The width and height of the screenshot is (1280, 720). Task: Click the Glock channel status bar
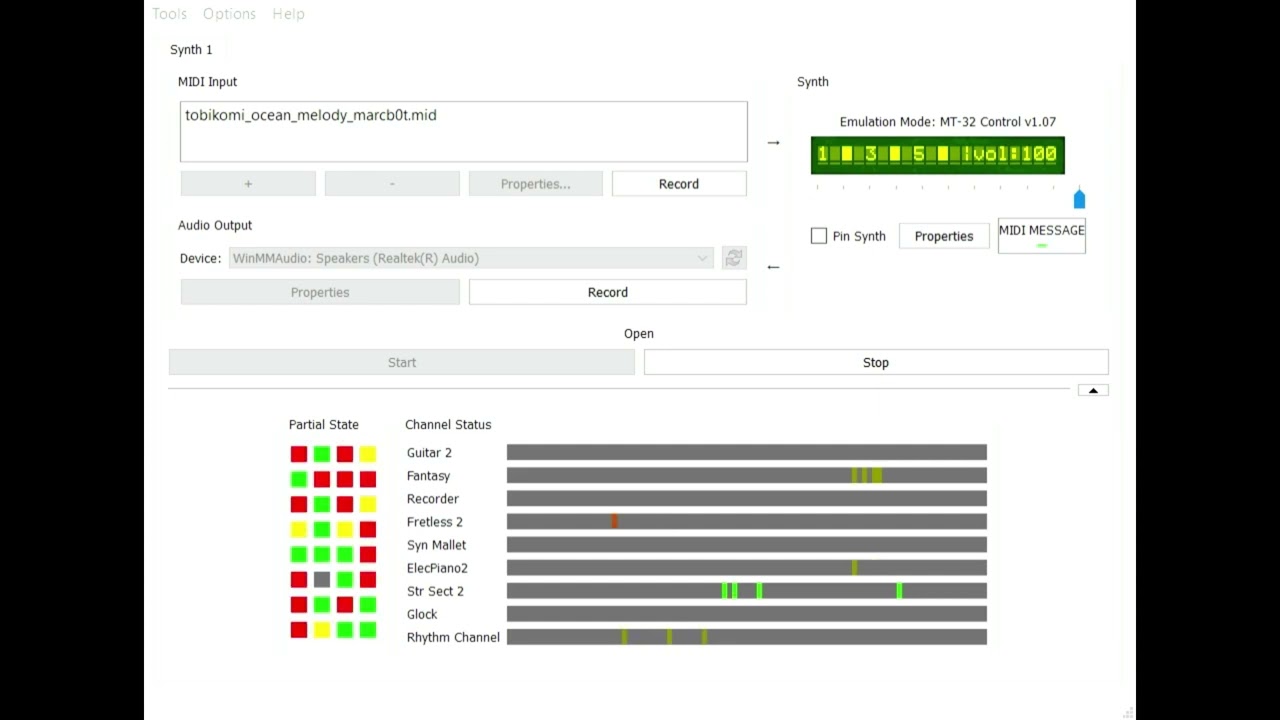tap(747, 614)
